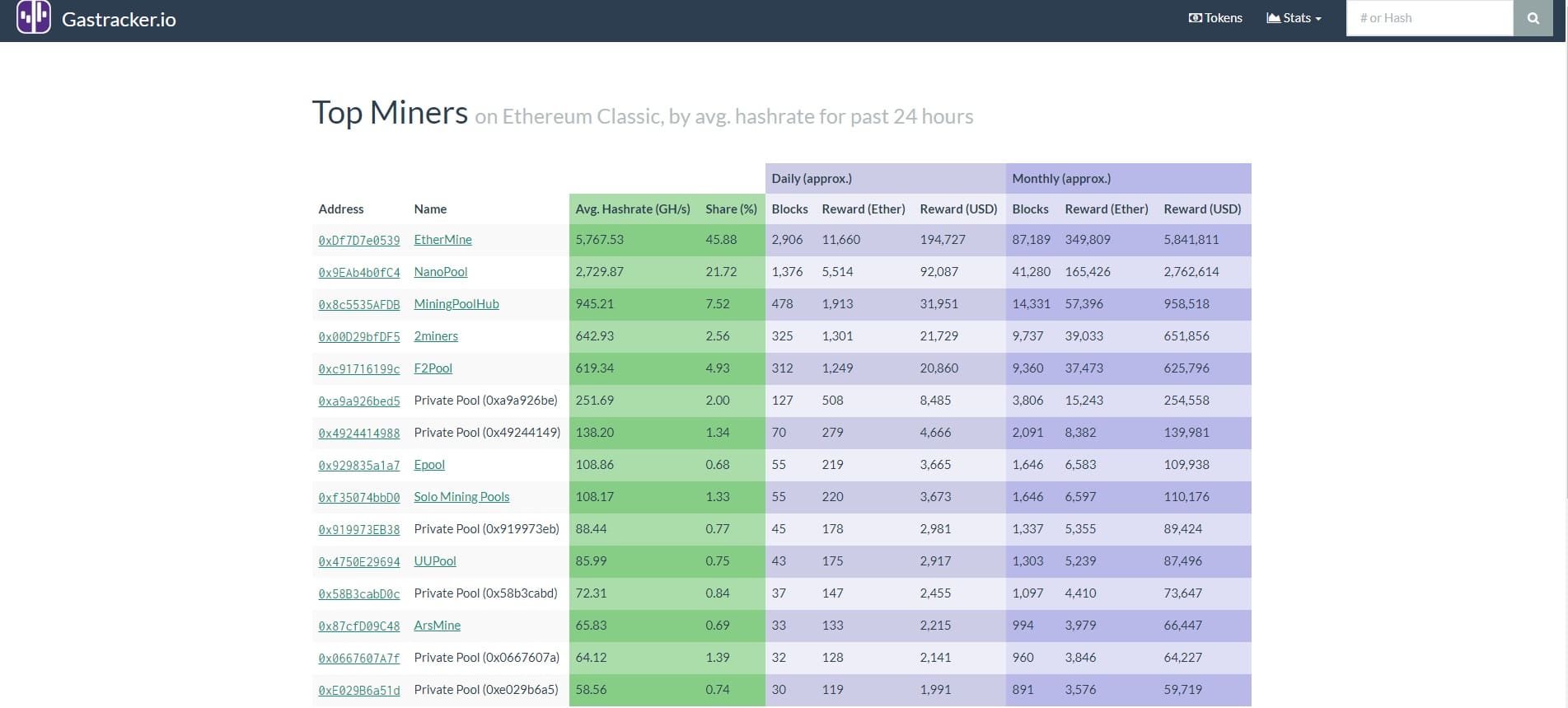This screenshot has width=1568, height=708.
Task: Open address 0xf35074bbD0
Action: coord(359,498)
